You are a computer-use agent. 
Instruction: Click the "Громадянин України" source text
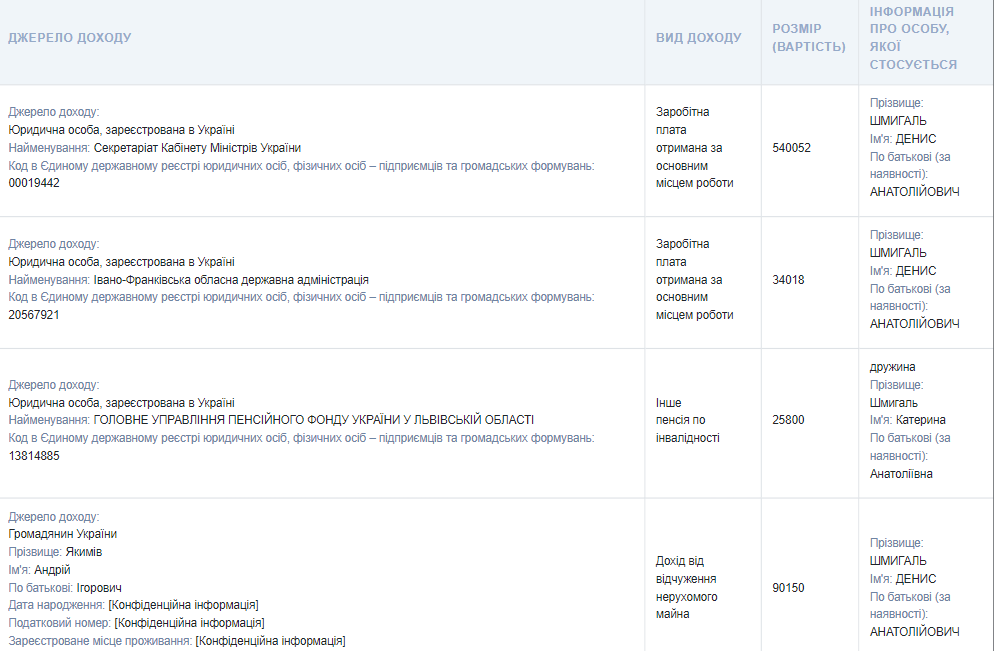[62, 534]
